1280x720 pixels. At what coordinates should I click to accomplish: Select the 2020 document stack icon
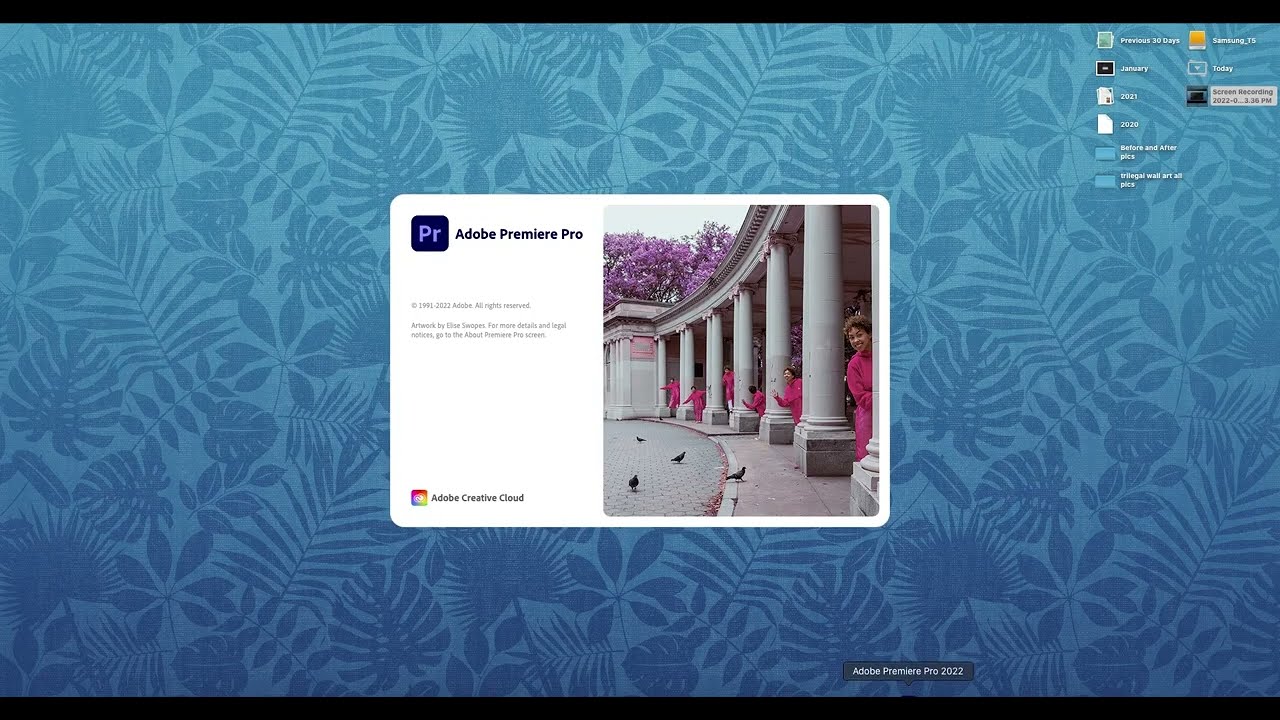[x=1105, y=124]
